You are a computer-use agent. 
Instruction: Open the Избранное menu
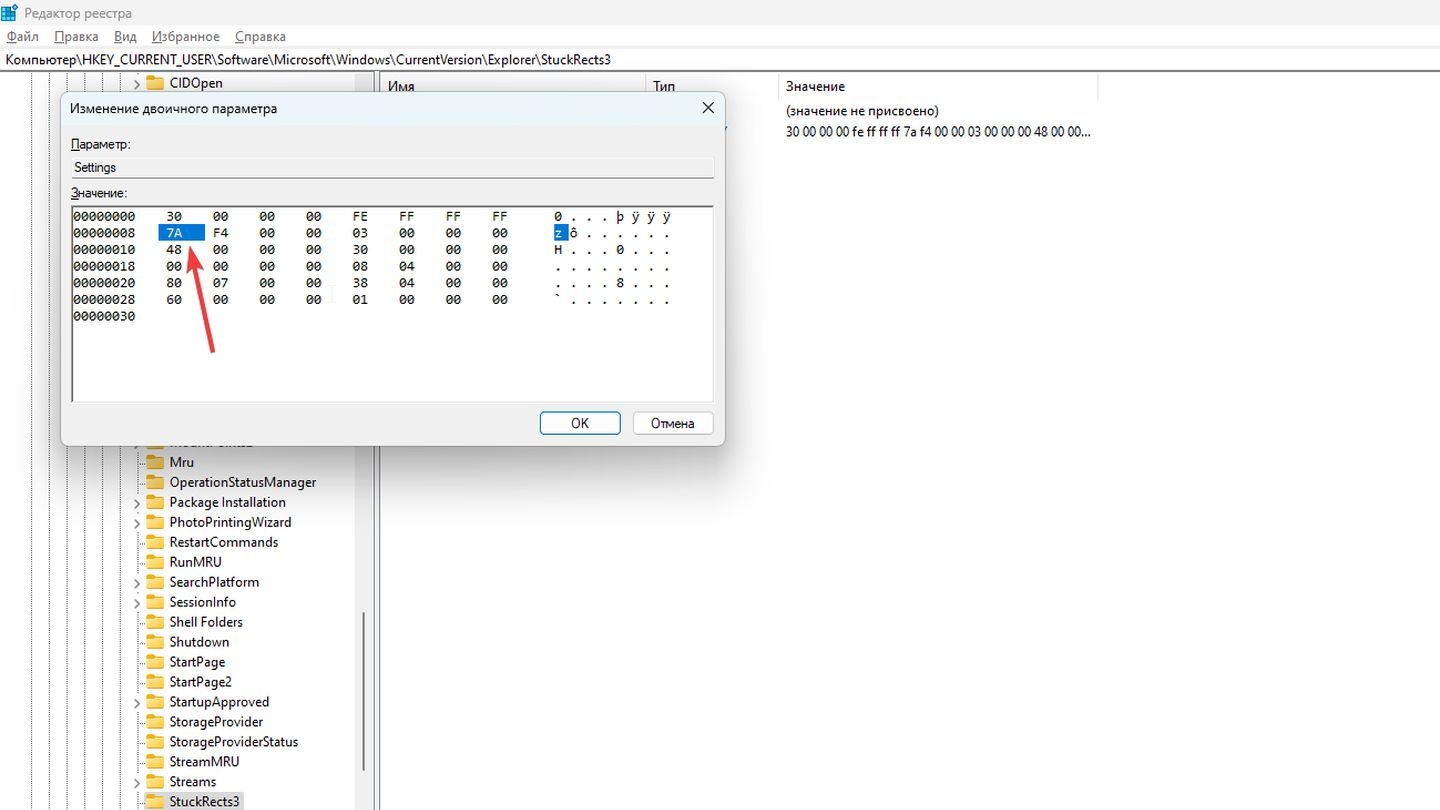coord(185,36)
